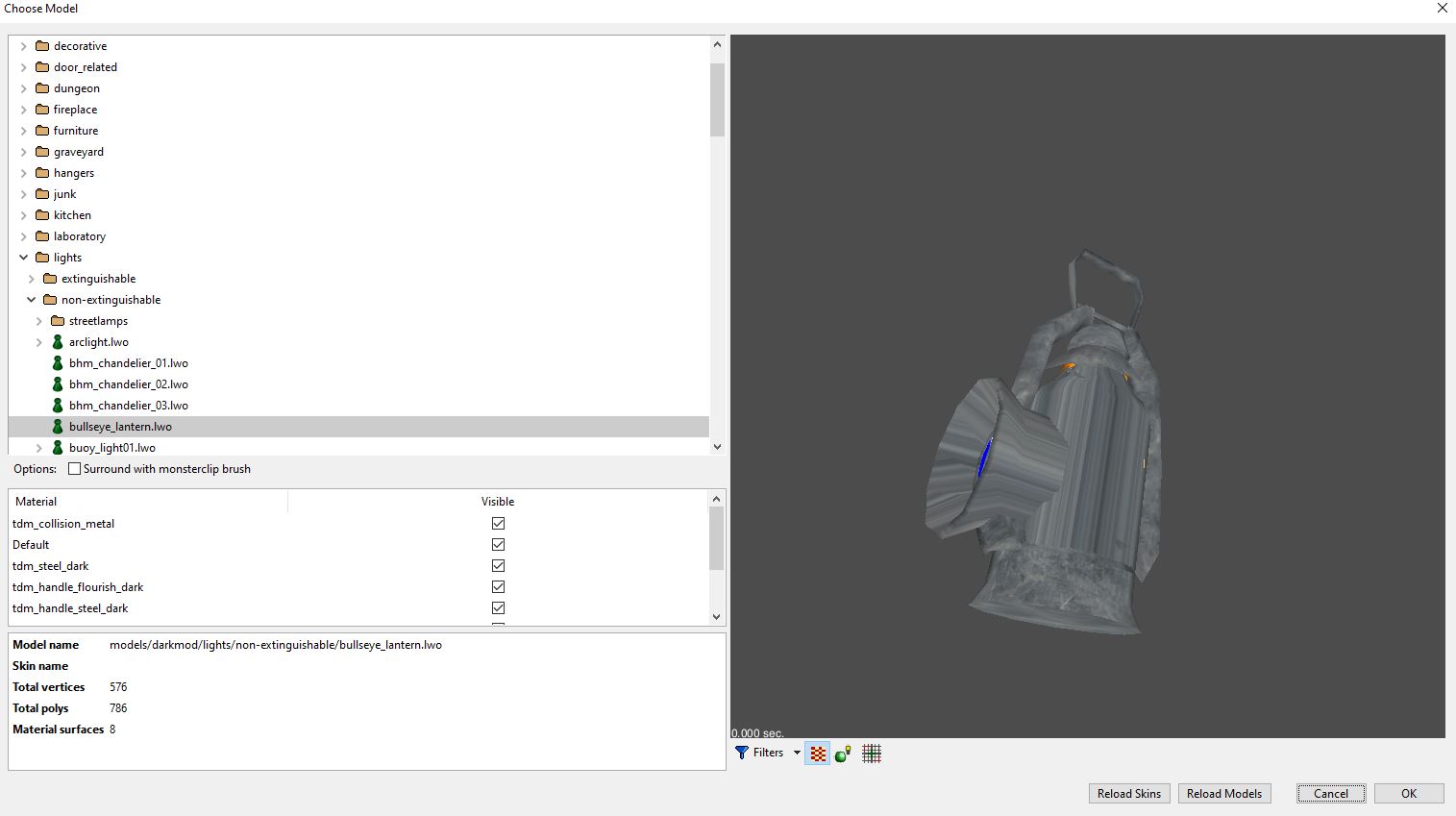Image resolution: width=1456 pixels, height=816 pixels.
Task: Click the furniture folder
Action: [75, 131]
